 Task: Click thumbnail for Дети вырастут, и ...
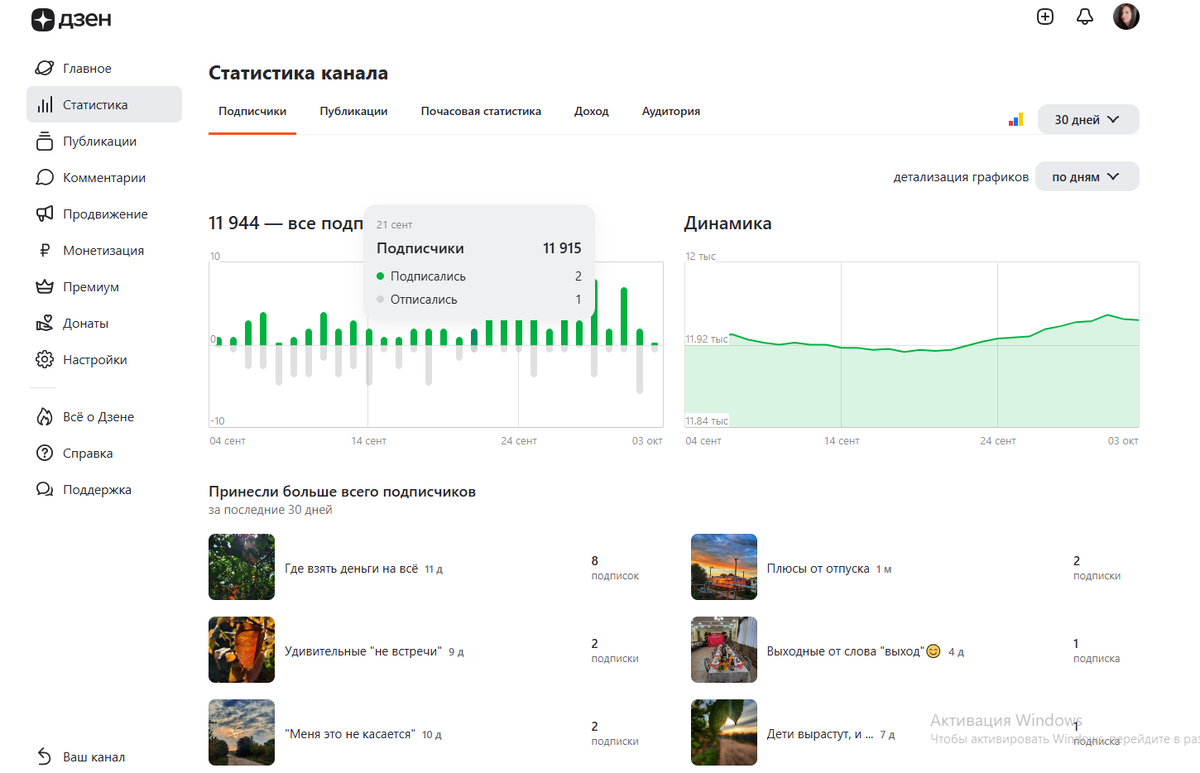[x=724, y=732]
